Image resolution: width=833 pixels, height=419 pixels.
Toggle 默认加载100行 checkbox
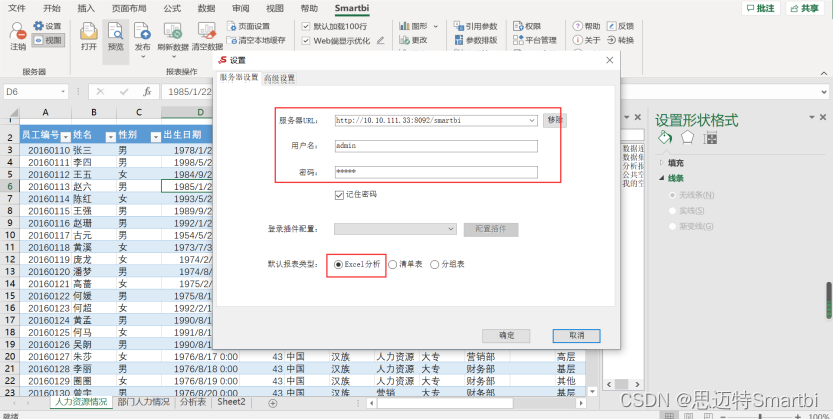click(x=306, y=26)
